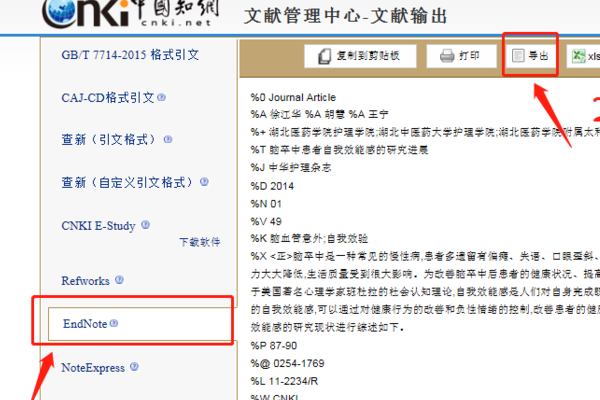Click the '%N 01' line
This screenshot has height=400, width=600.
pyautogui.click(x=266, y=204)
